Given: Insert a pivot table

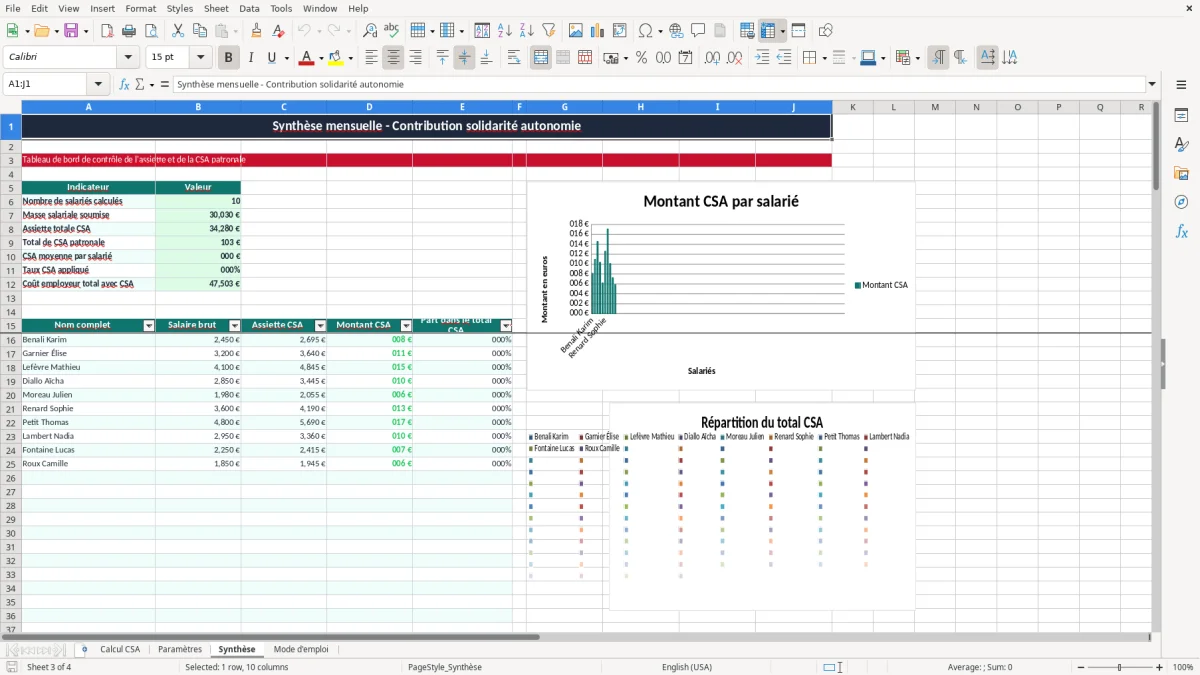Looking at the screenshot, I should tap(620, 31).
